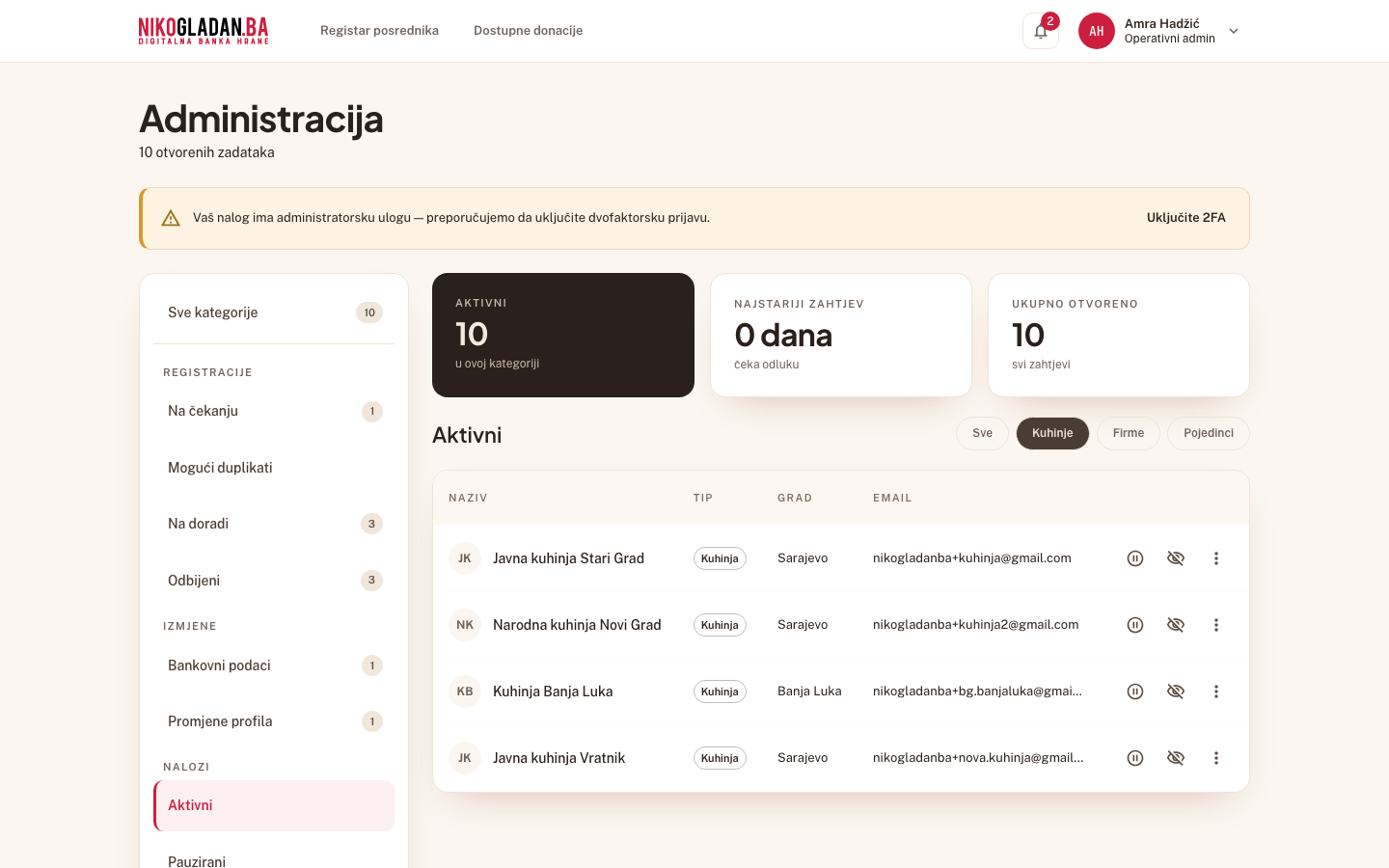This screenshot has width=1389, height=868.
Task: Click Kuhinja tag in Banja Luka row
Action: (720, 692)
